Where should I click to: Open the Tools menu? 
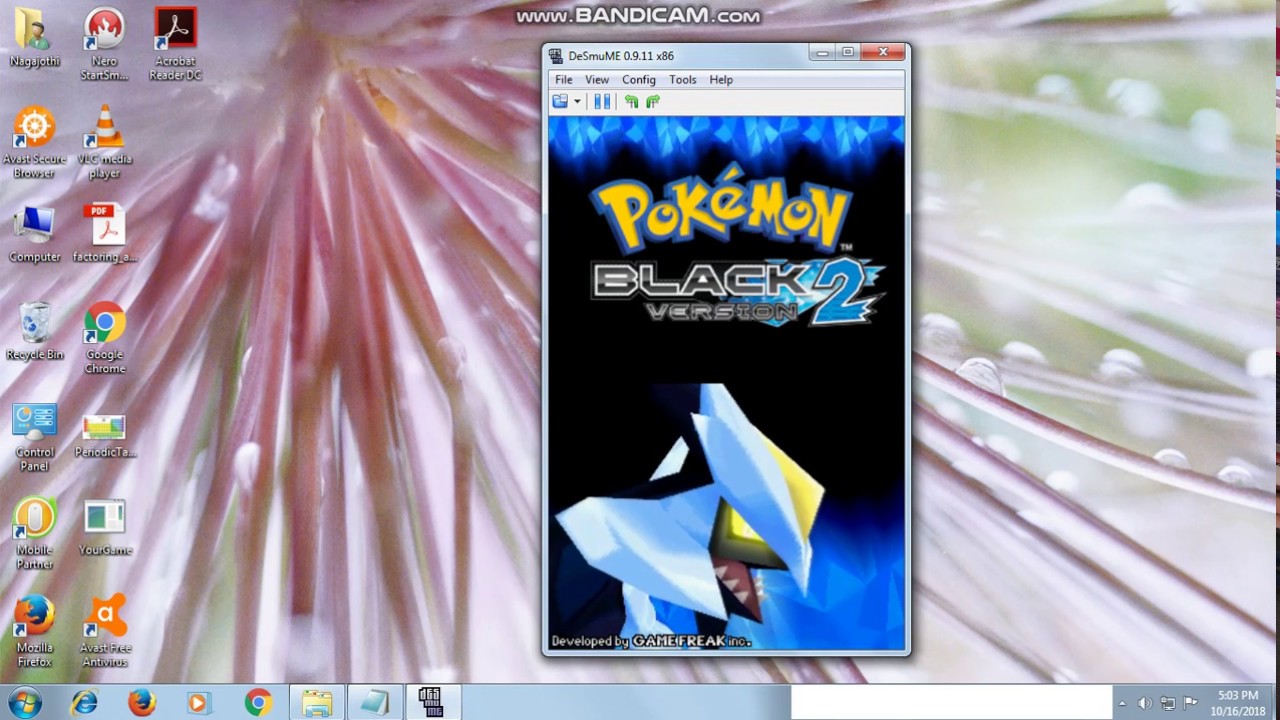683,80
